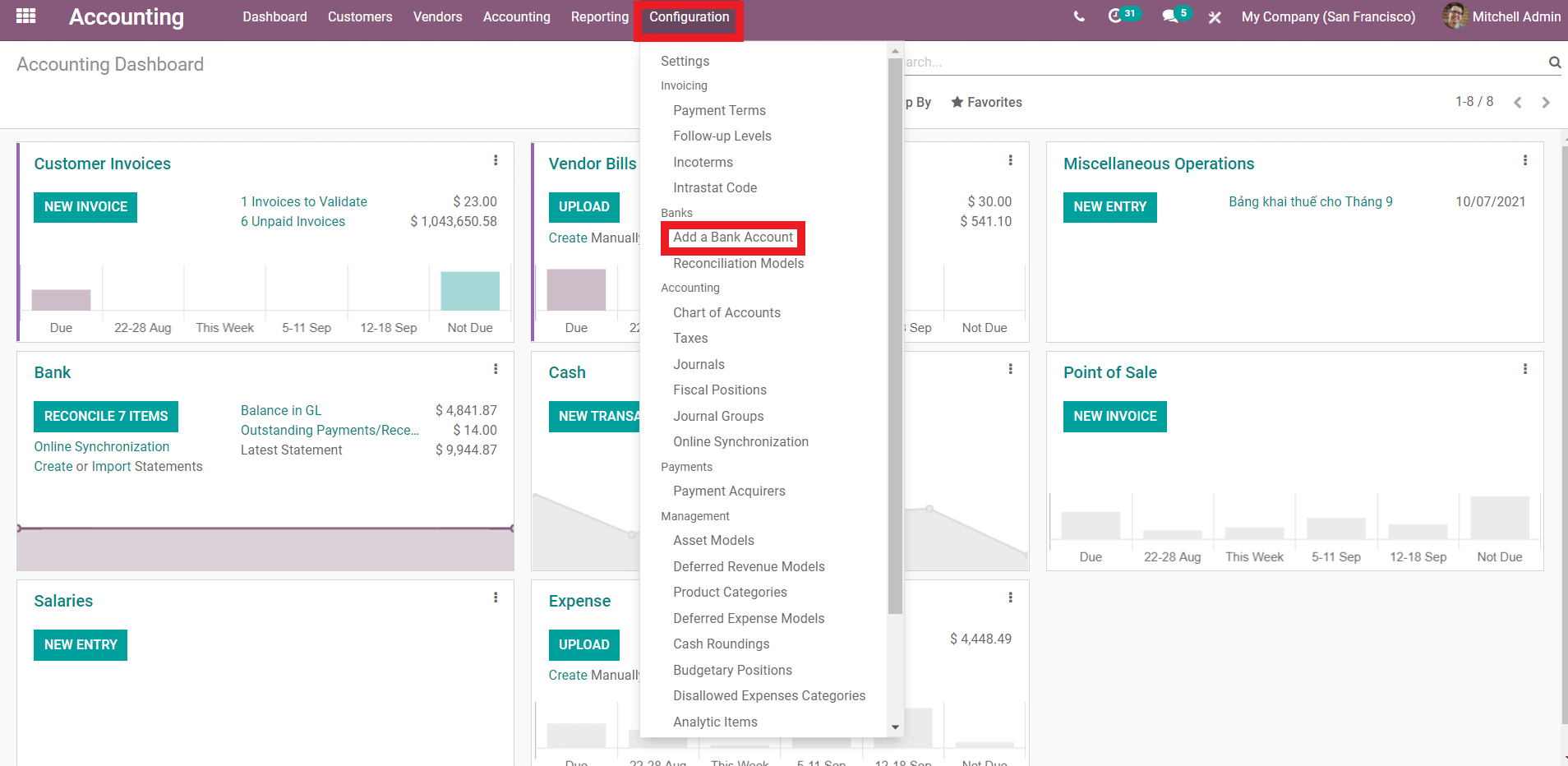1568x766 pixels.
Task: Select Asset Models entry
Action: (713, 540)
